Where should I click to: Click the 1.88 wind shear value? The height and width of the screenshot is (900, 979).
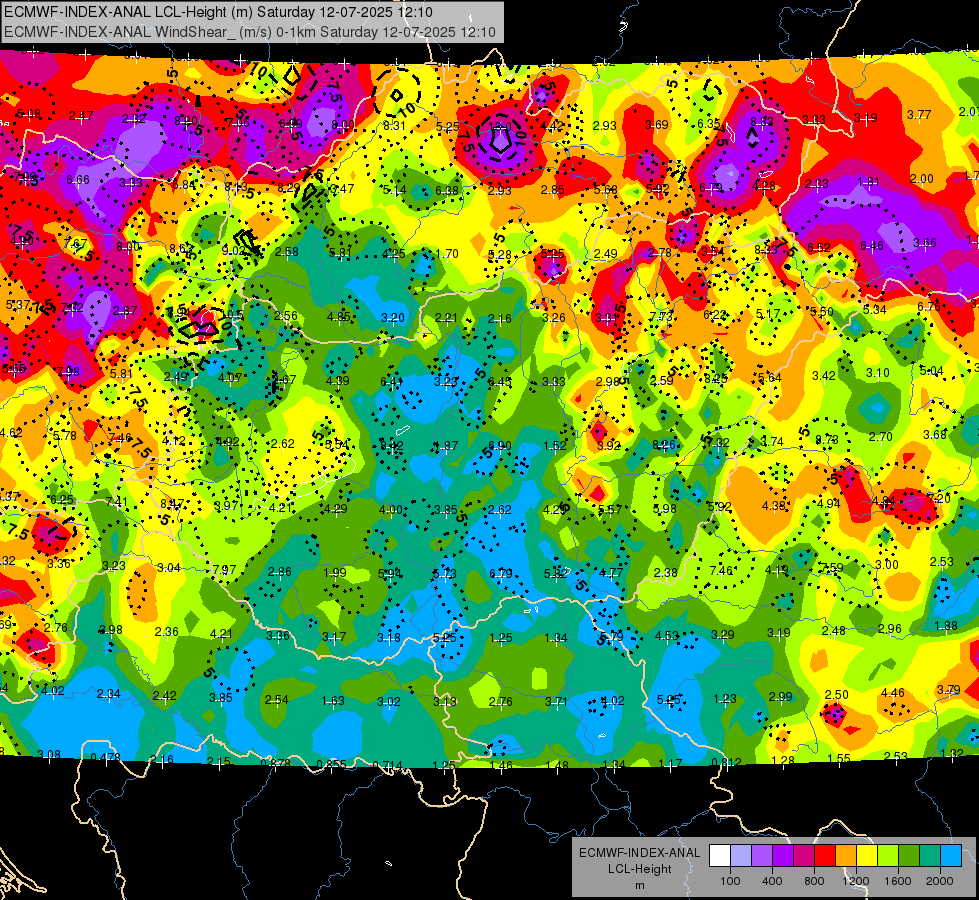click(946, 626)
